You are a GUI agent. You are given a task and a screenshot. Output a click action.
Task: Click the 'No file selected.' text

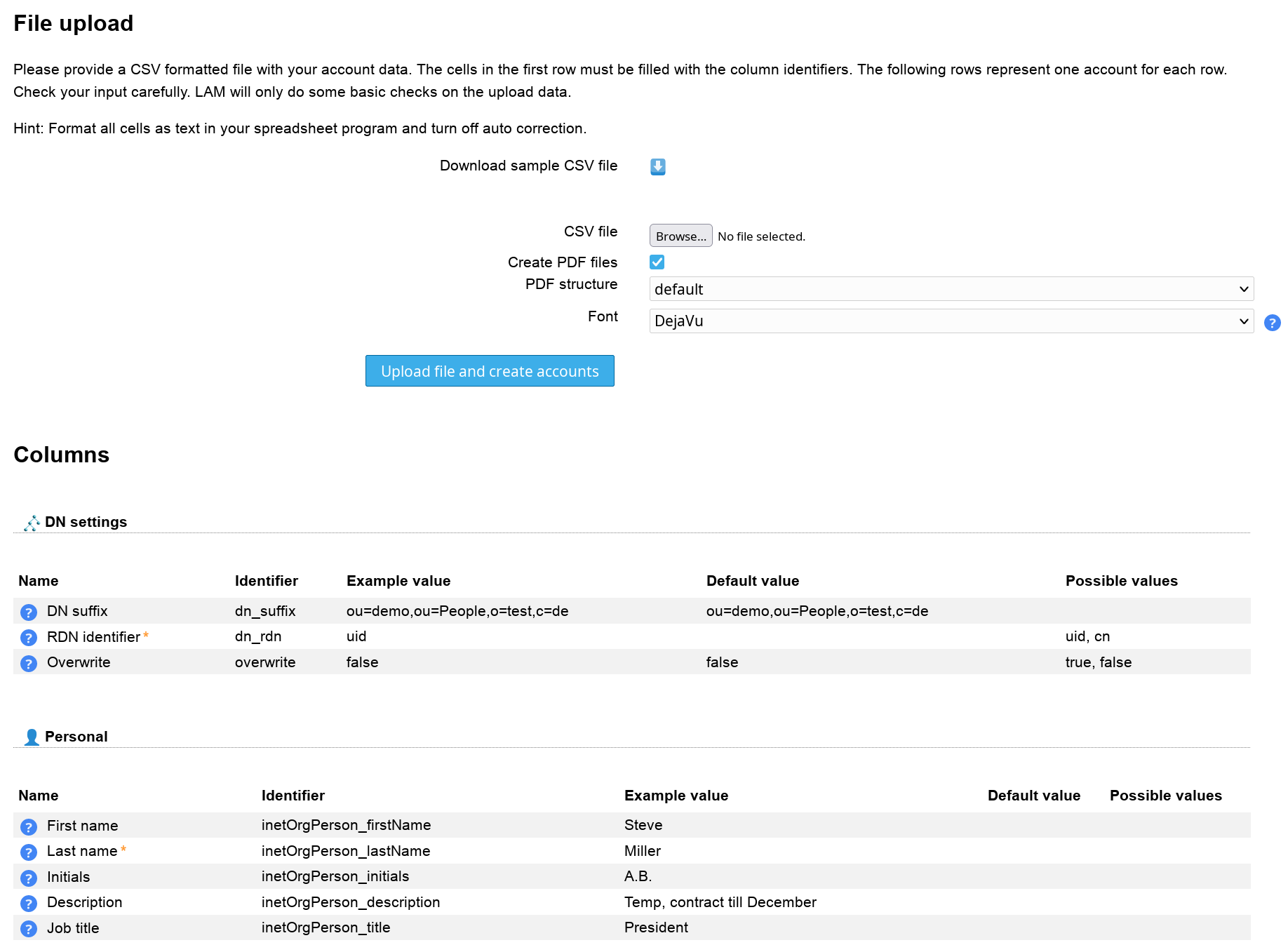click(x=761, y=236)
